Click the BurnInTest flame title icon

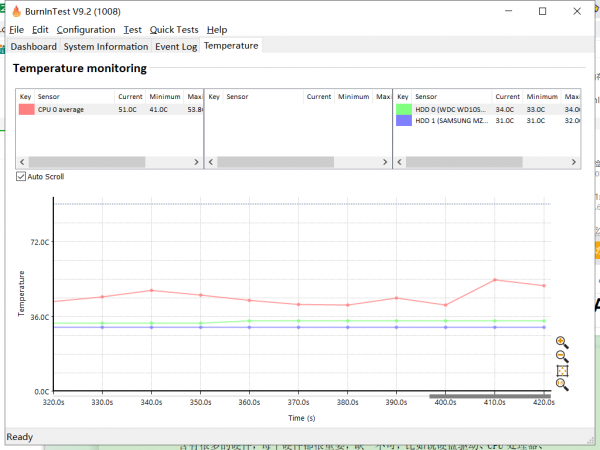click(x=16, y=11)
